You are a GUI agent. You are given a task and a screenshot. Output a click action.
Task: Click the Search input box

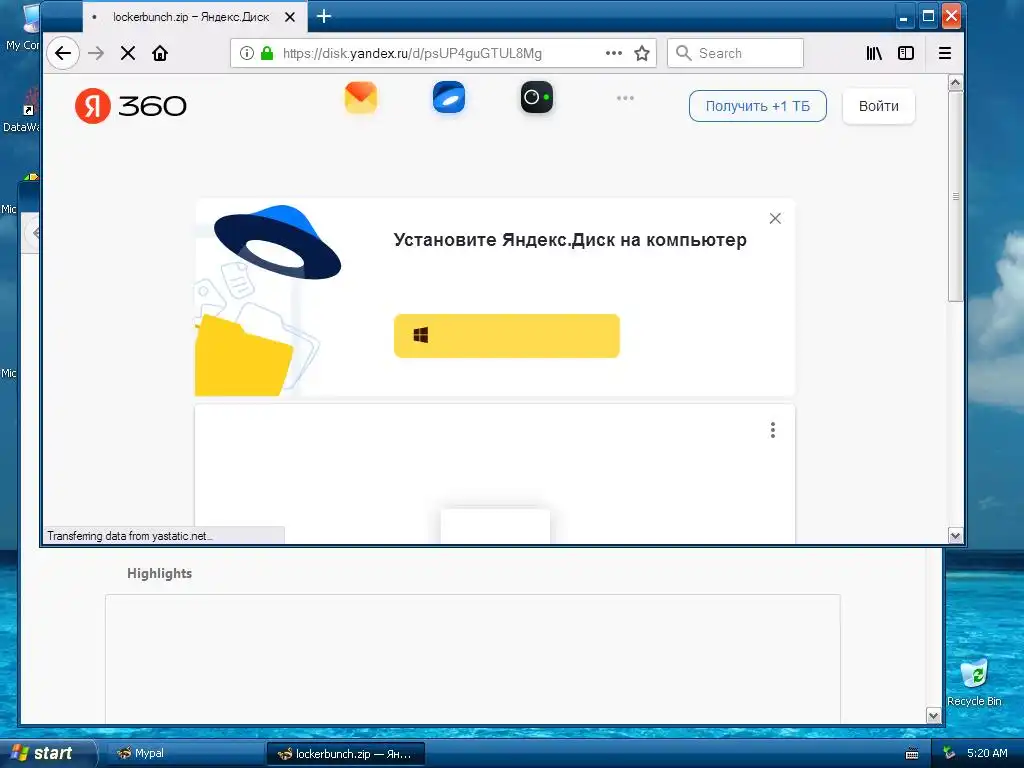[735, 53]
